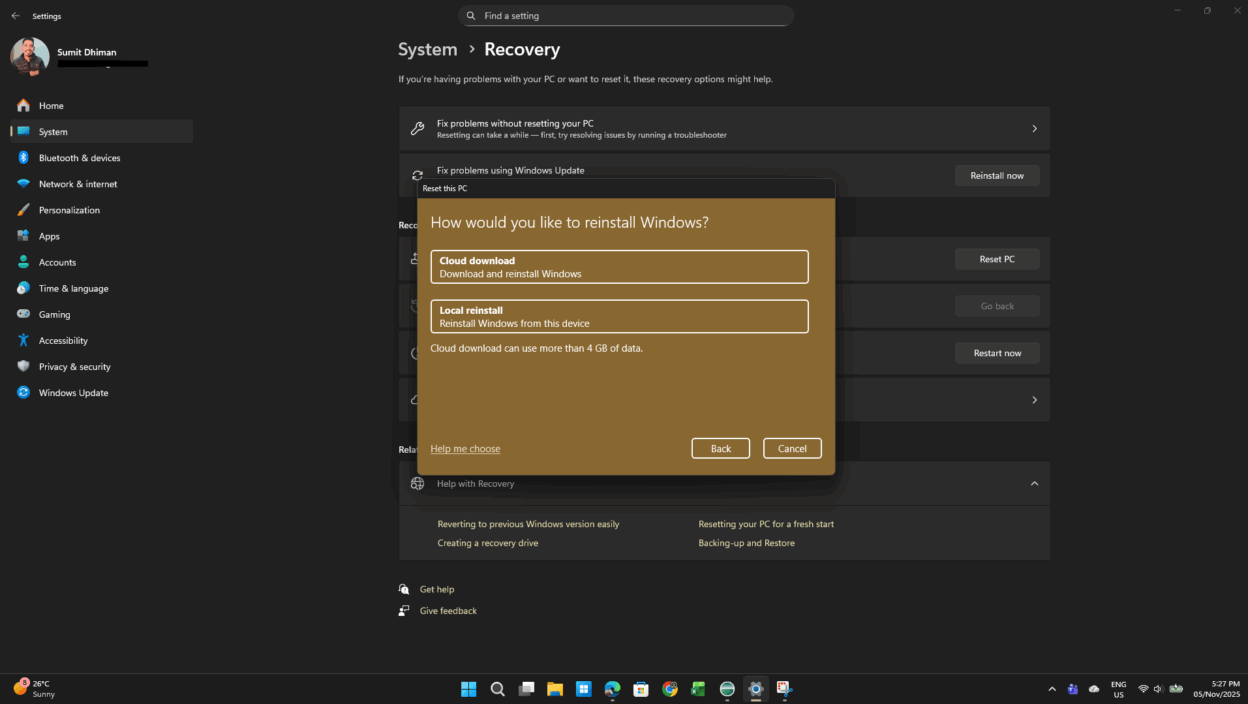The width and height of the screenshot is (1248, 704).
Task: Click the sync icon beside Fix problems using Windows Update
Action: click(417, 175)
